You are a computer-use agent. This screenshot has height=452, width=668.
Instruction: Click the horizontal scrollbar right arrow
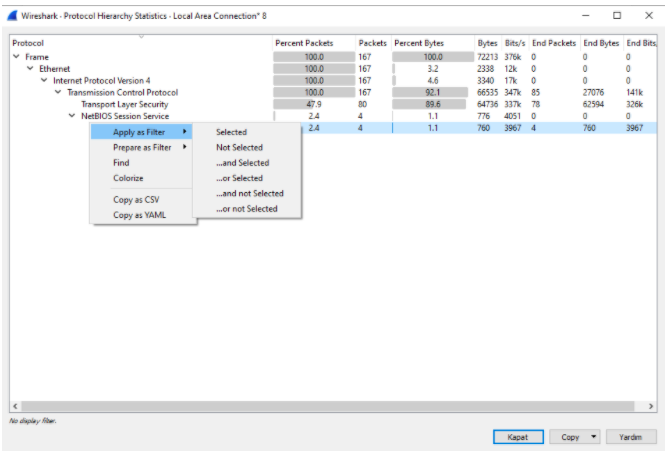[x=651, y=406]
